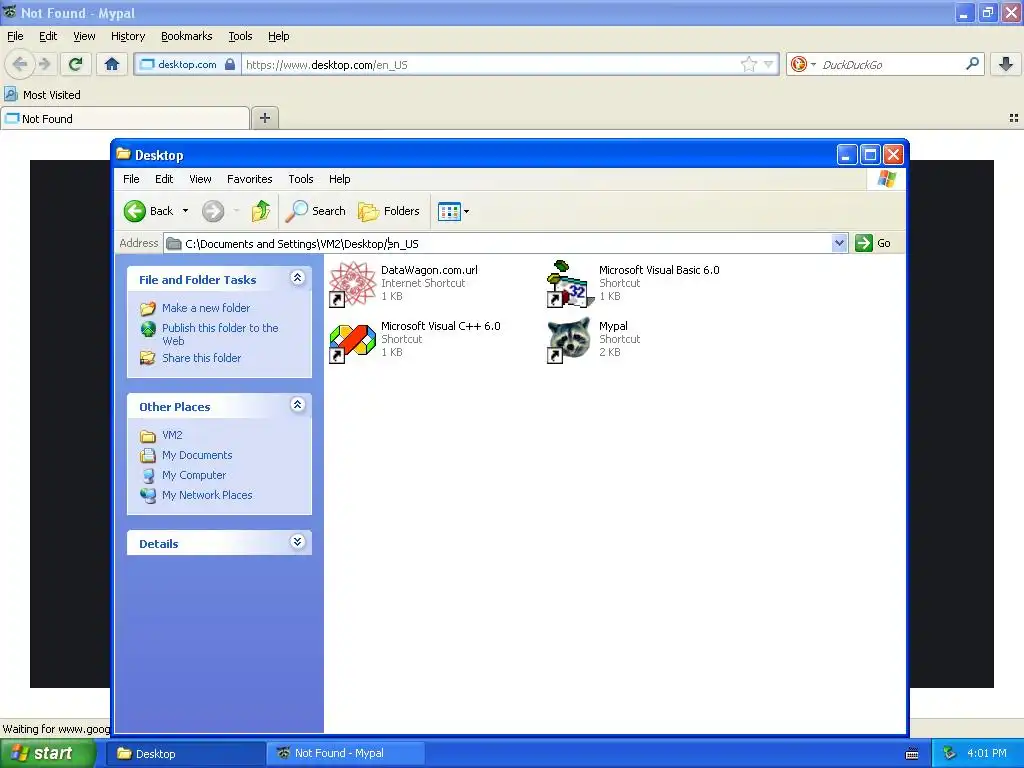Open the DuckDuckGo search engine selector icon
Viewport: 1024px width, 768px height.
coord(803,64)
